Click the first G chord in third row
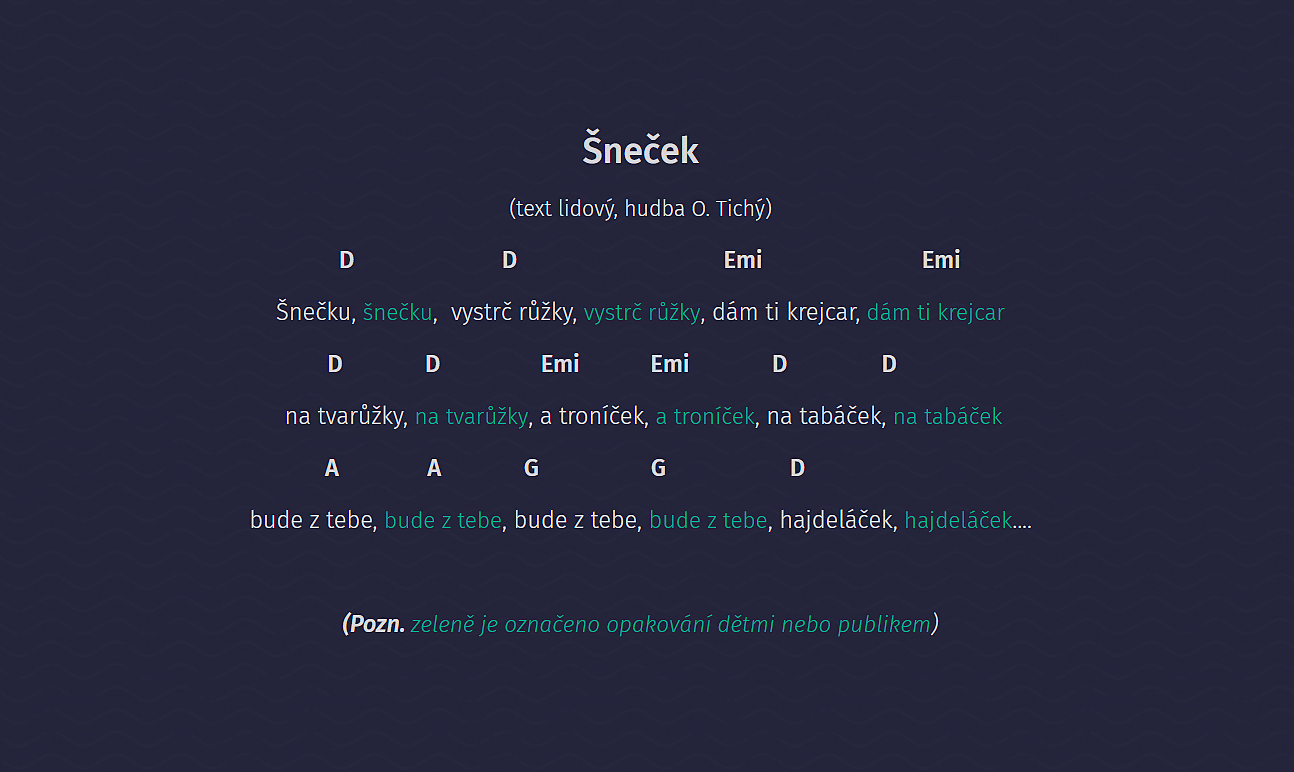 (531, 468)
